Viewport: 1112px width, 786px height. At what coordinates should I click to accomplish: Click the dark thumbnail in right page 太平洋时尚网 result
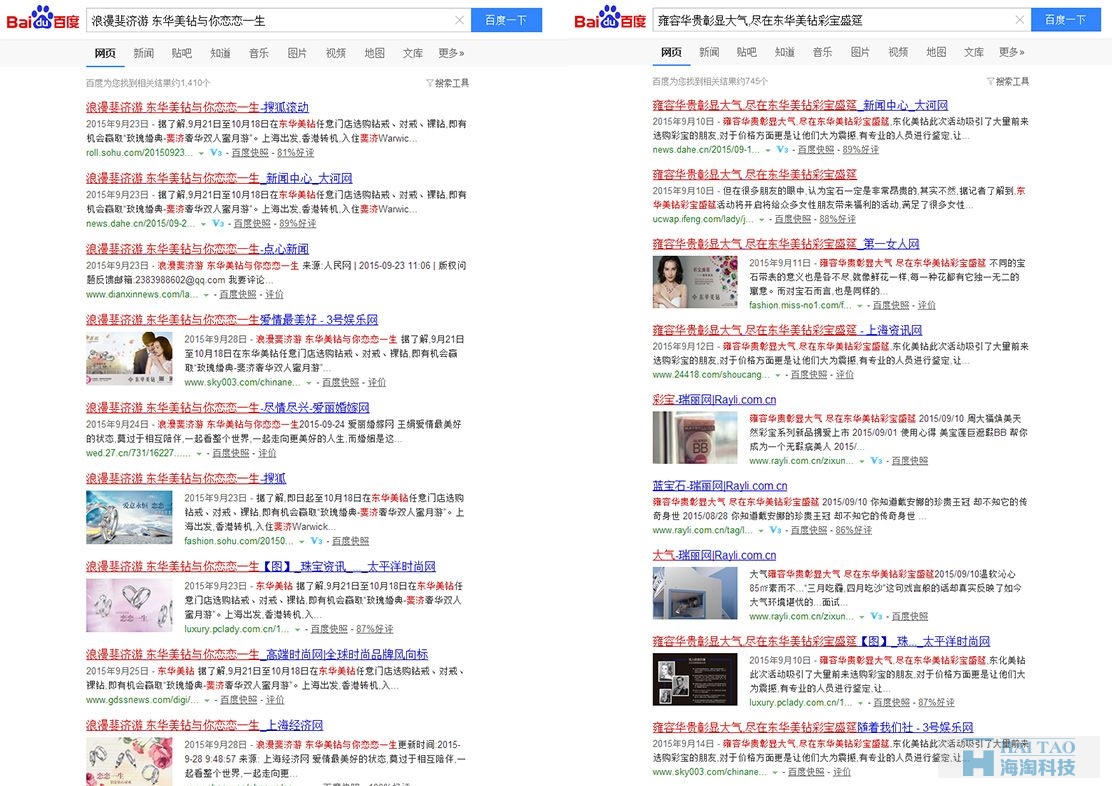click(695, 680)
